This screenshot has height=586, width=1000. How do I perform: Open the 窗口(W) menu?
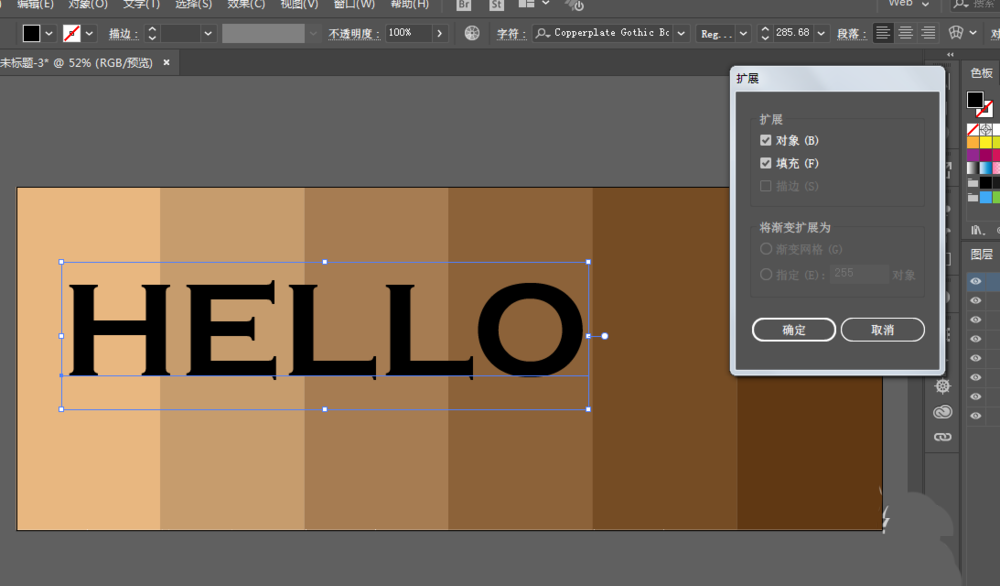click(x=354, y=5)
